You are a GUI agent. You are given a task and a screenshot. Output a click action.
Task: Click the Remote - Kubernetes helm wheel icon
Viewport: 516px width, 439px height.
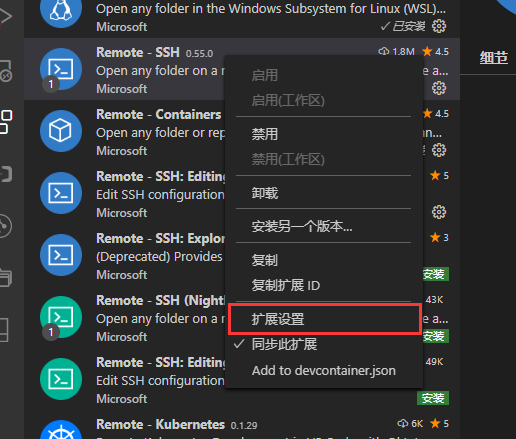[x=61, y=430]
